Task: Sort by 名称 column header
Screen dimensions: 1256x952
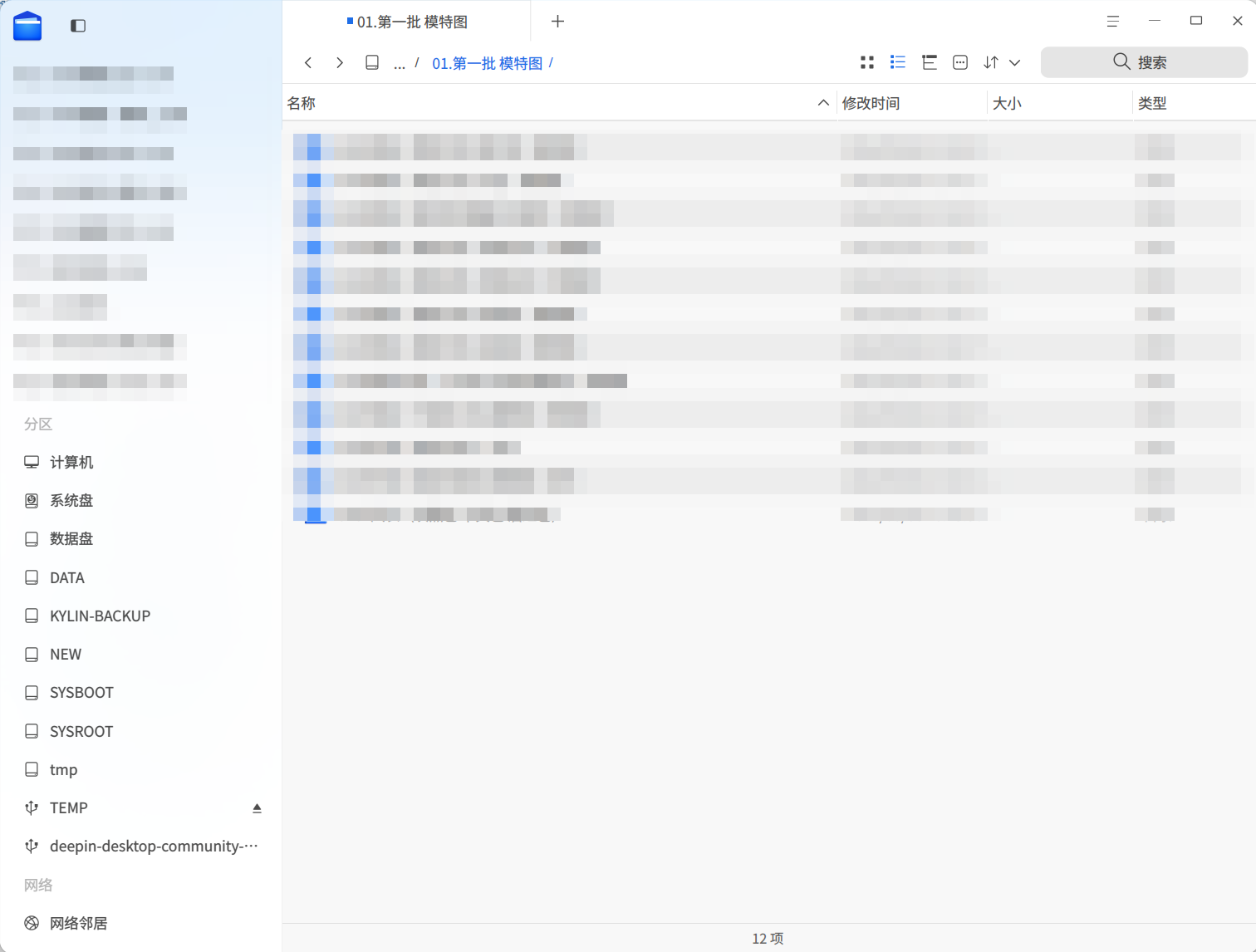Action: (x=302, y=103)
